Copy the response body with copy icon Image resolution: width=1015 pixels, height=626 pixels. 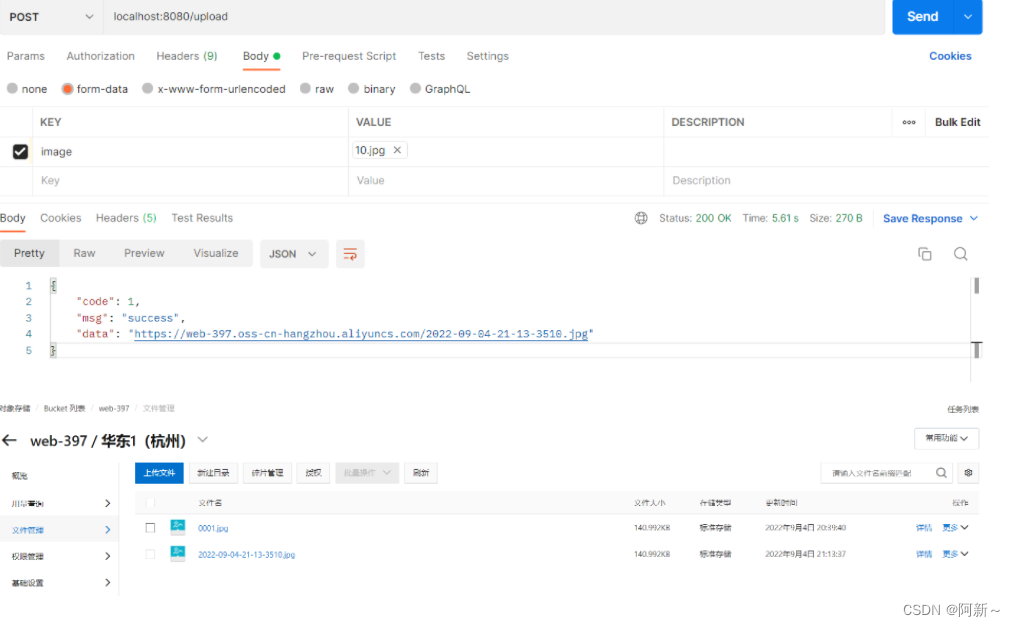pyautogui.click(x=924, y=254)
